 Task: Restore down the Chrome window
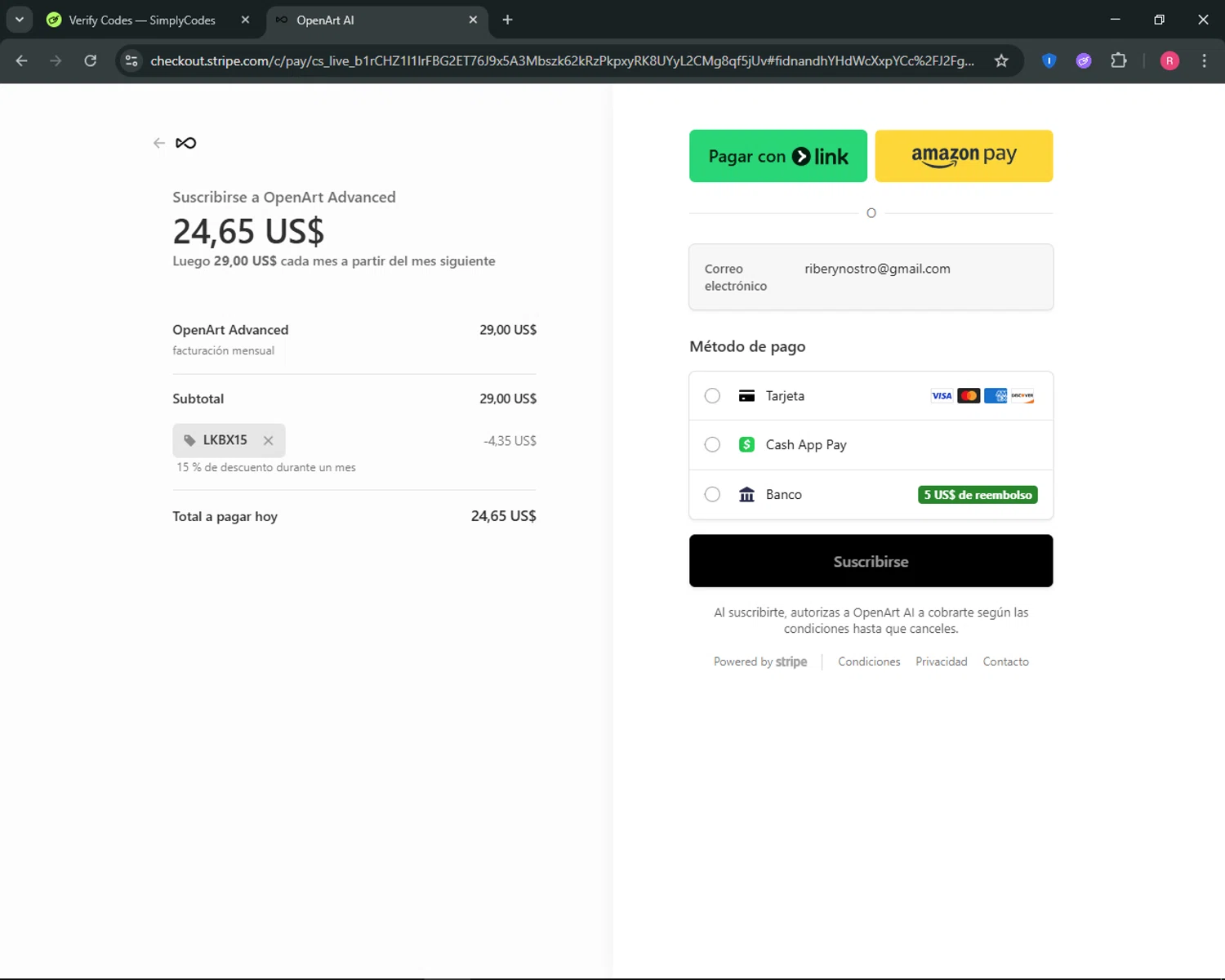pyautogui.click(x=1159, y=20)
